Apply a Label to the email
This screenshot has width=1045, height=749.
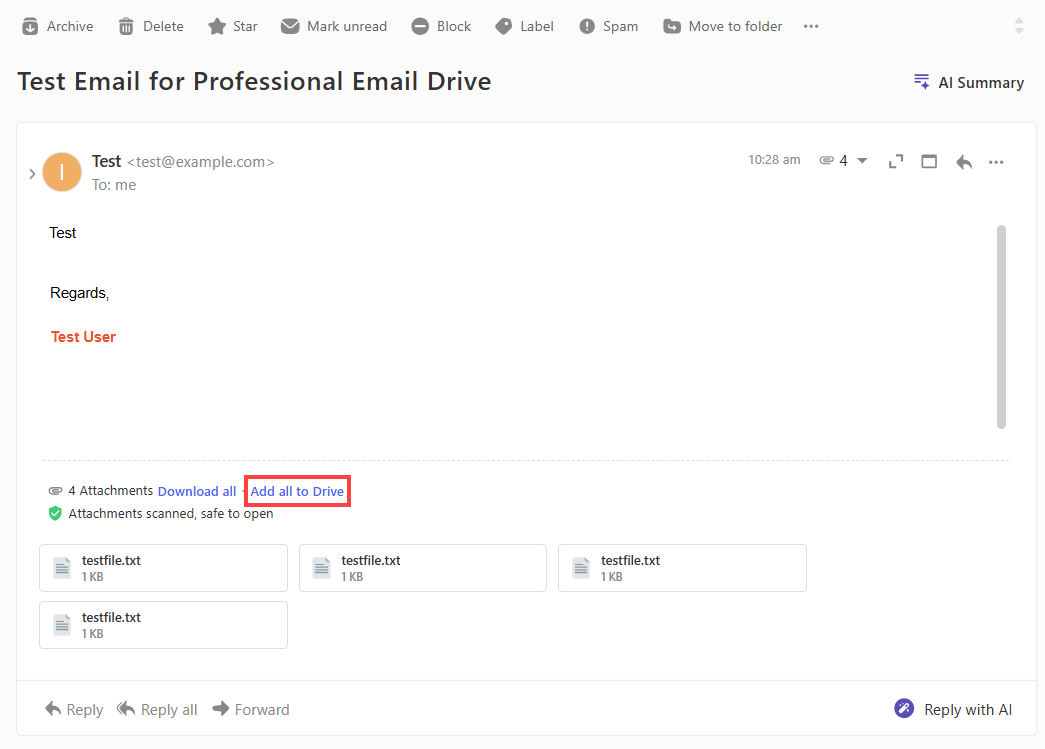[524, 27]
